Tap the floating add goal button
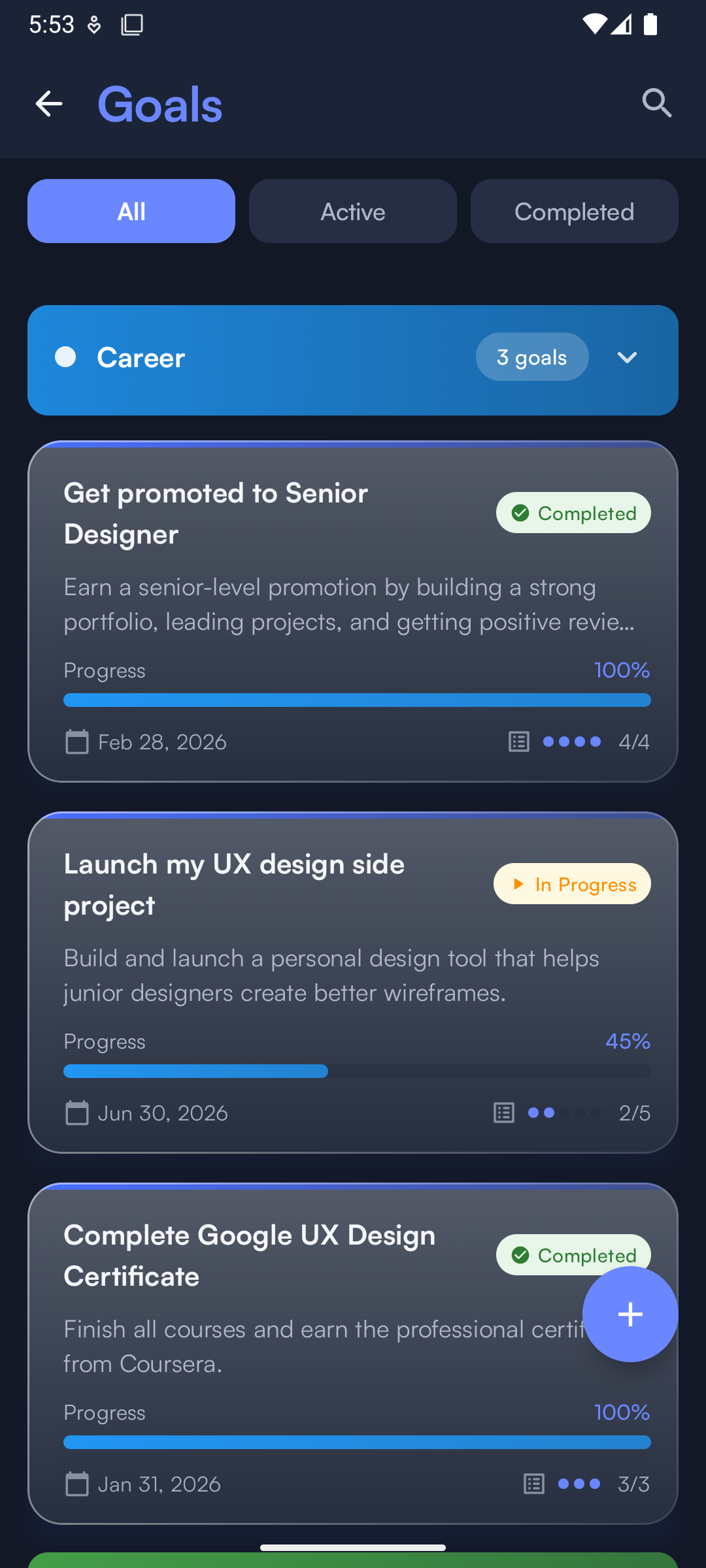Viewport: 706px width, 1568px height. click(x=630, y=1314)
